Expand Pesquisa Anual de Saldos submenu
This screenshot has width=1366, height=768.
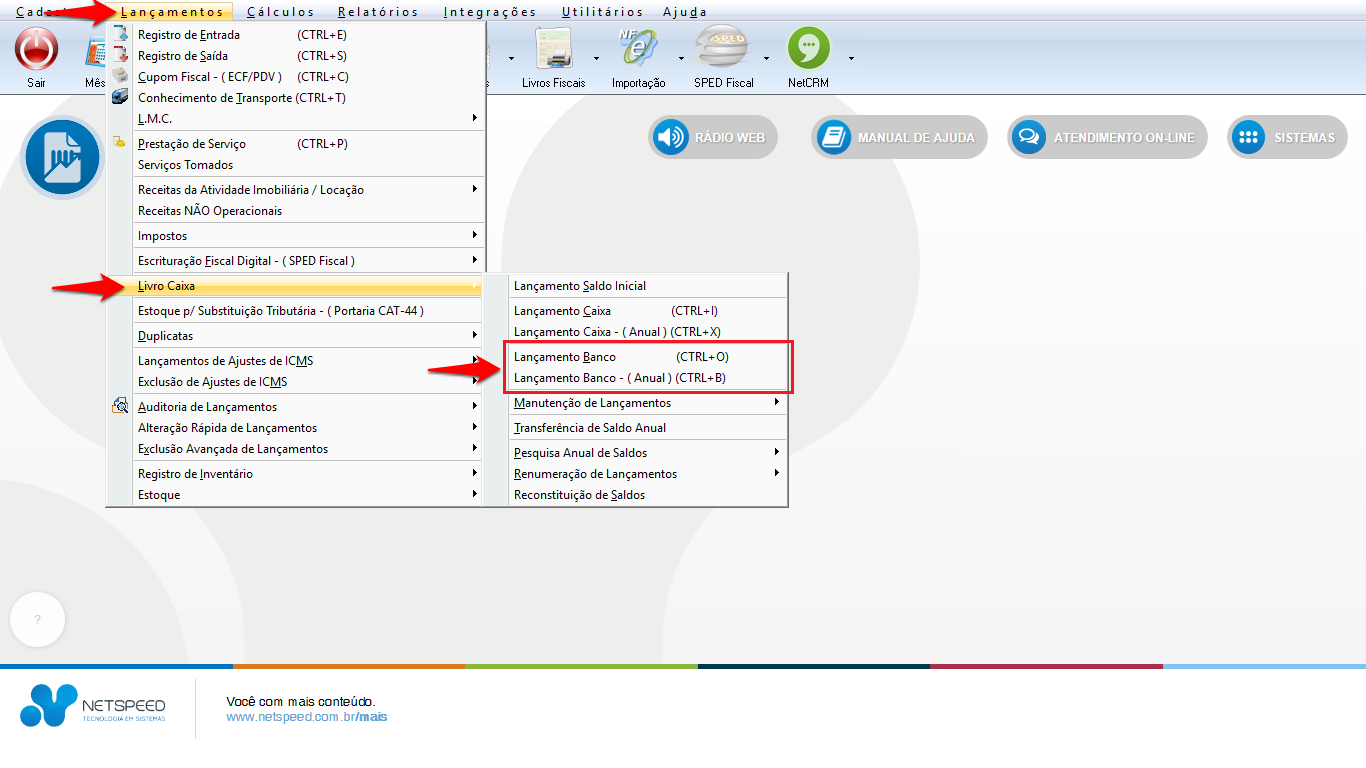[x=777, y=452]
